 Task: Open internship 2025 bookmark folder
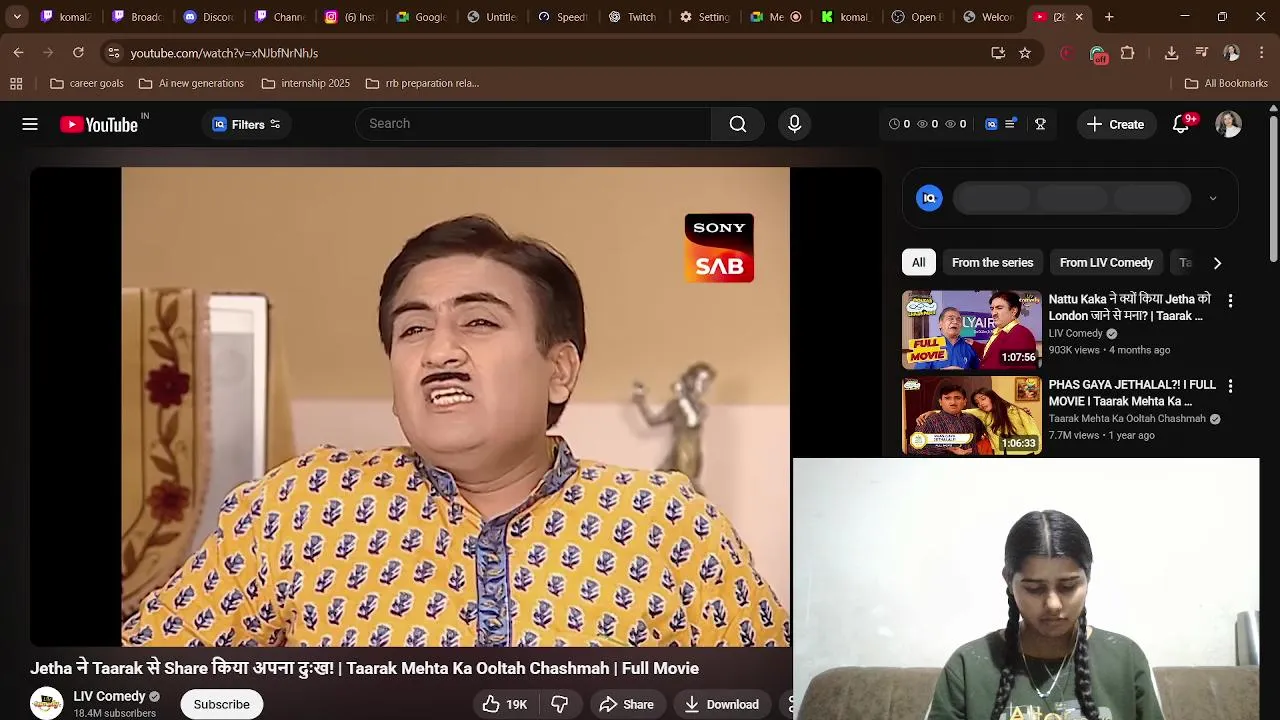[x=306, y=83]
